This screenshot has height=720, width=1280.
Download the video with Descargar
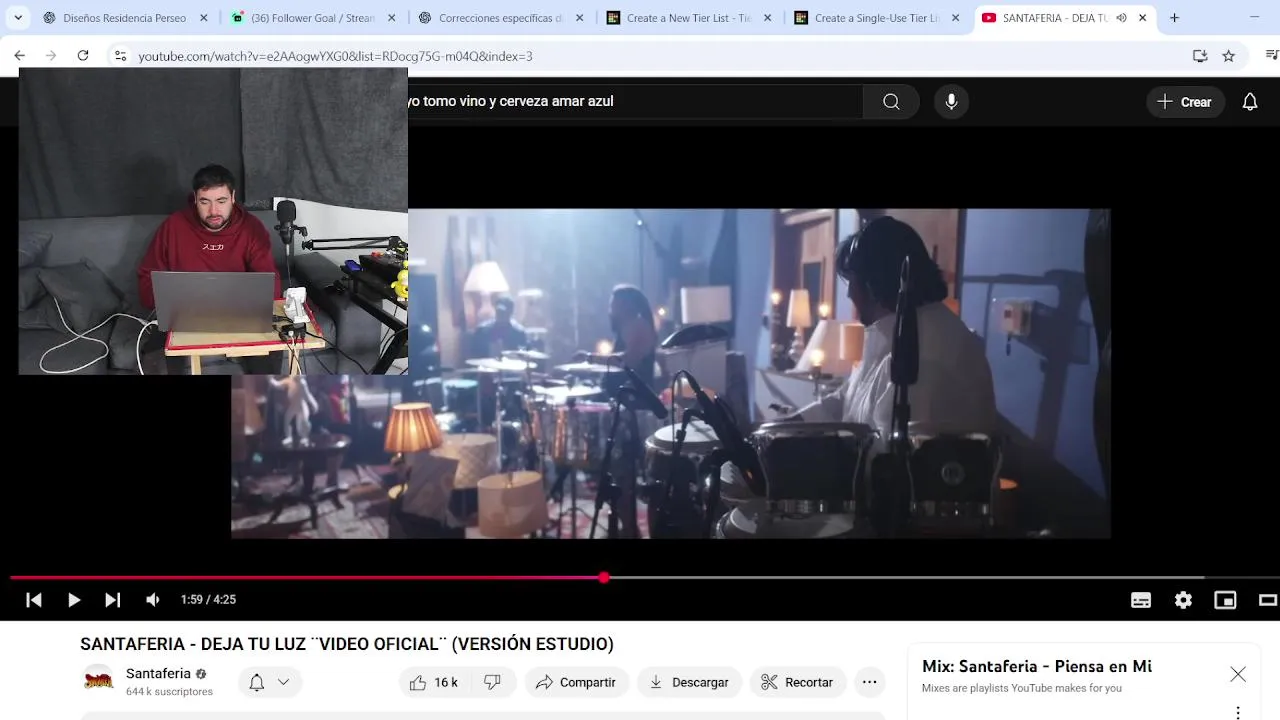[x=689, y=682]
